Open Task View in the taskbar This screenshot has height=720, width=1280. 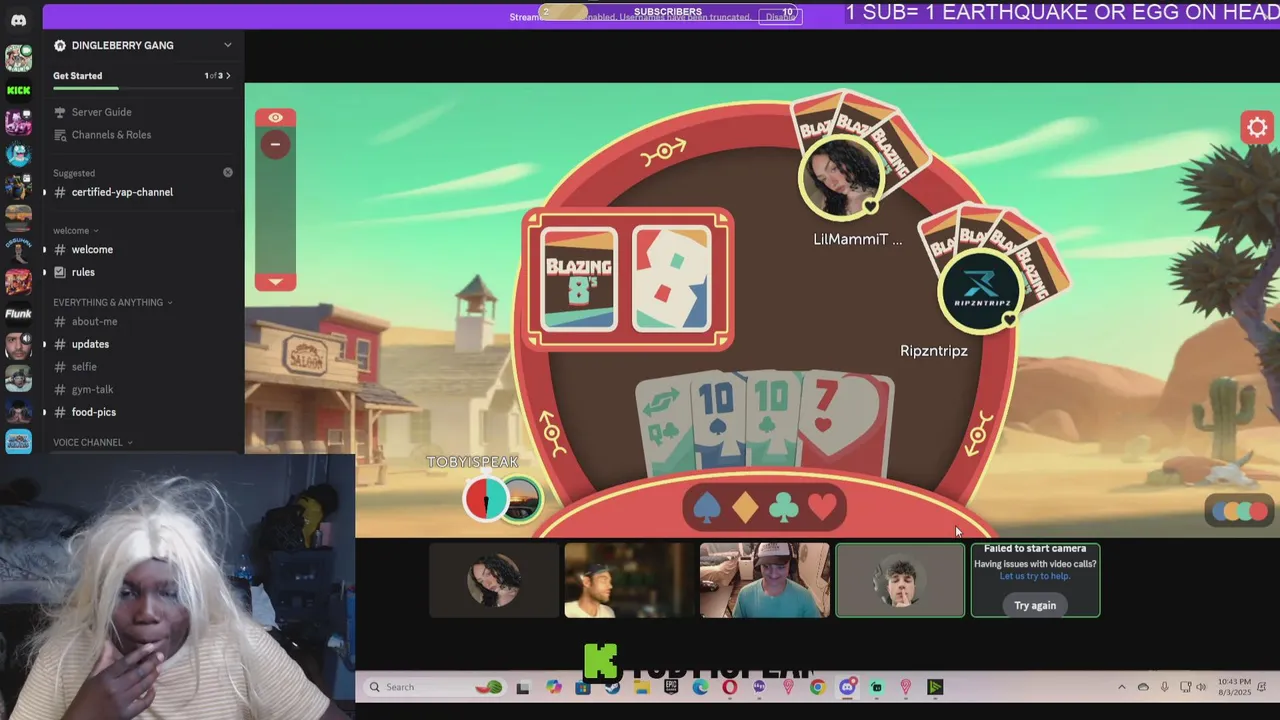click(x=522, y=687)
